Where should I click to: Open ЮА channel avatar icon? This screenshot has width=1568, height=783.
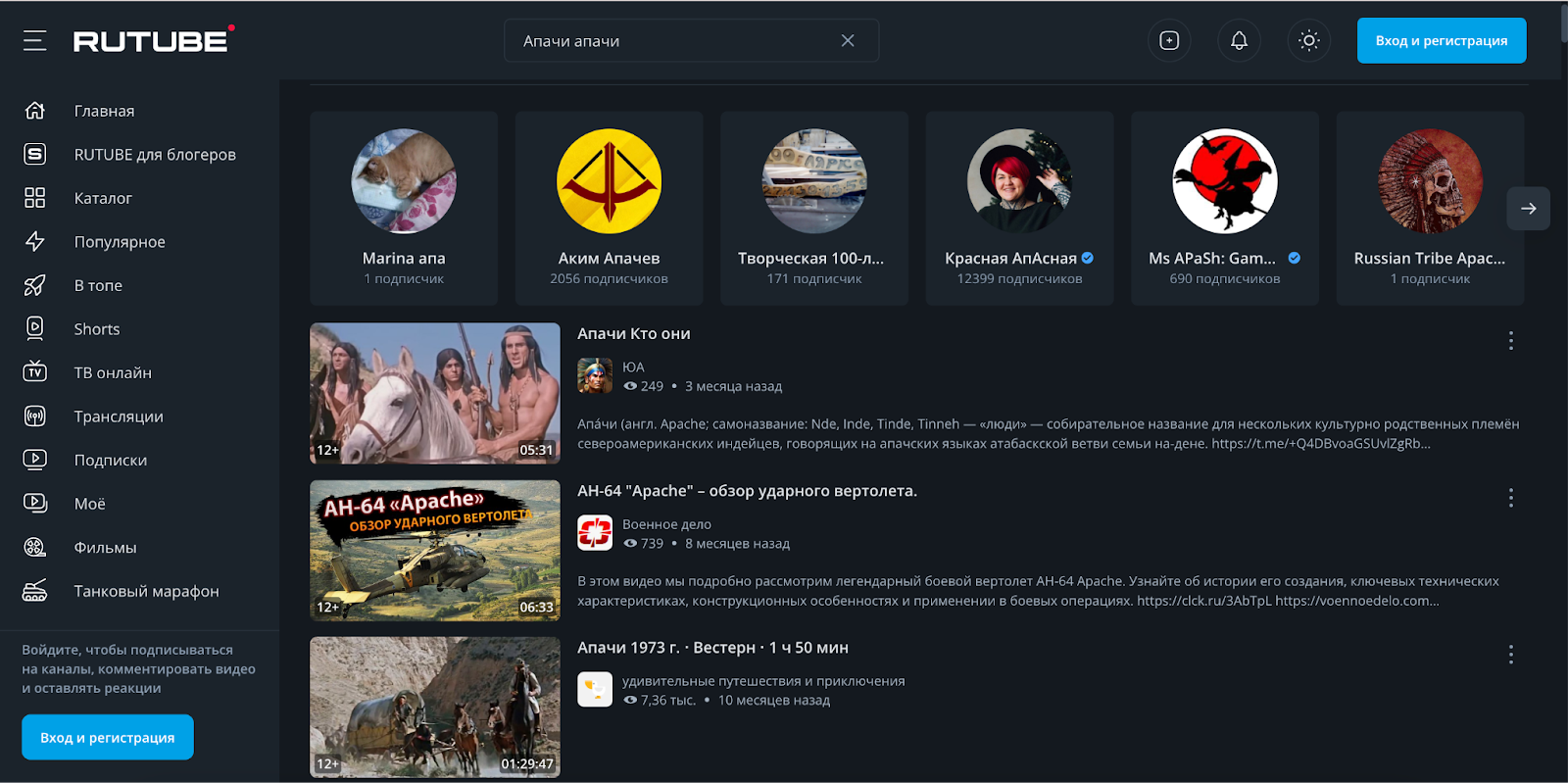(x=595, y=375)
